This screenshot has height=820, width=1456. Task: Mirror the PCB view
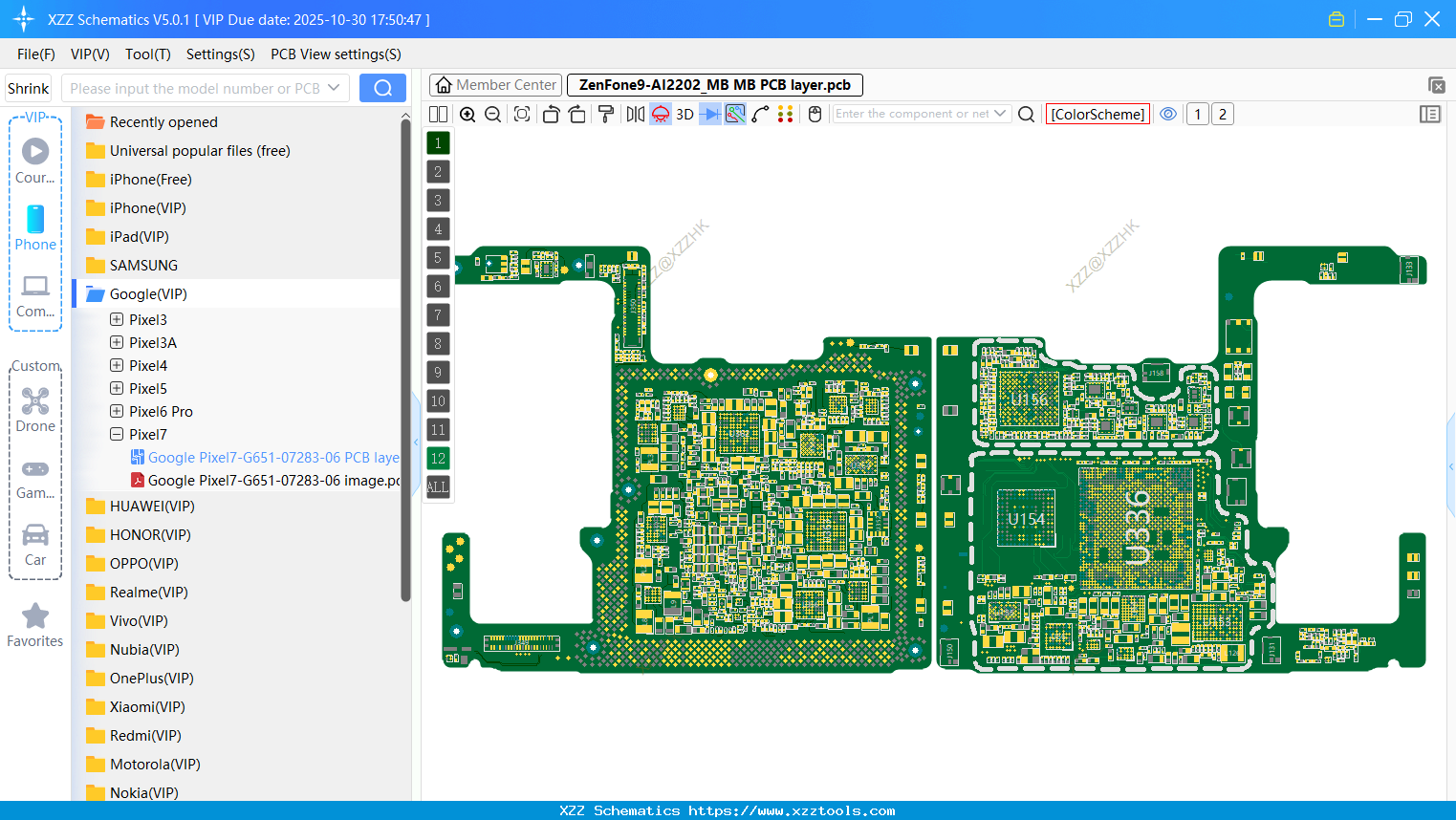tap(635, 114)
